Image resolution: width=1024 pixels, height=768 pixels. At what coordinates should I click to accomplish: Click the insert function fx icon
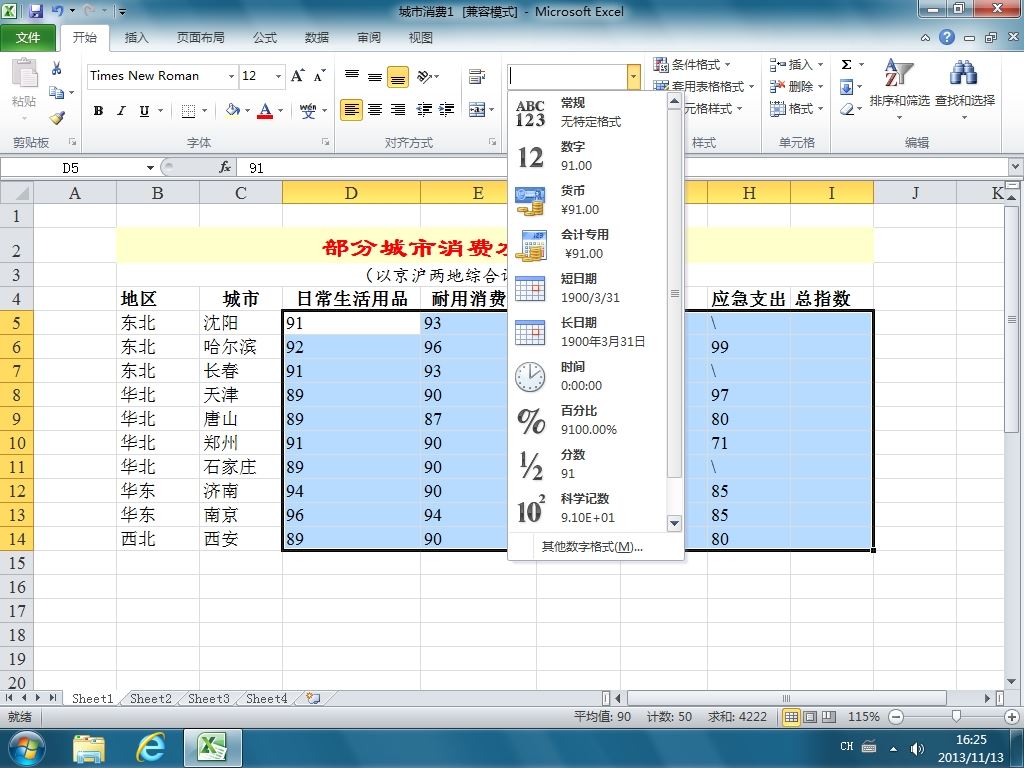225,168
